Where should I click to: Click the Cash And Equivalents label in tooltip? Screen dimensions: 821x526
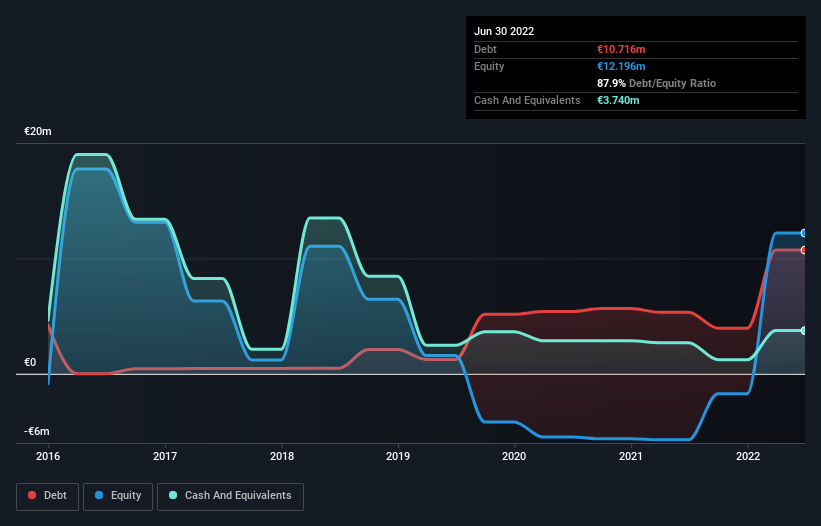[x=527, y=100]
